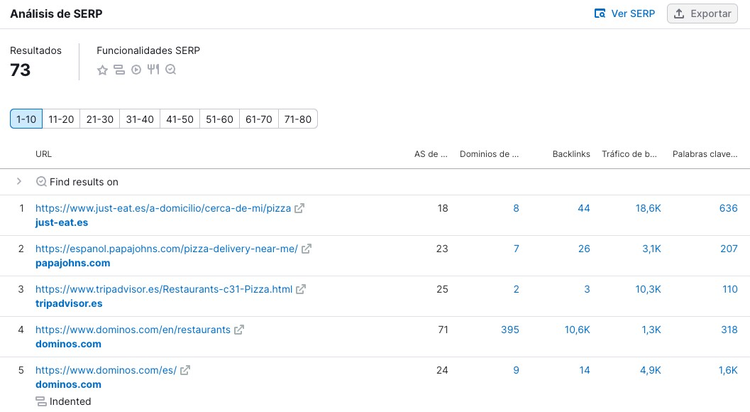Click keywords value 207
Screen dimensions: 750x412
tap(729, 249)
